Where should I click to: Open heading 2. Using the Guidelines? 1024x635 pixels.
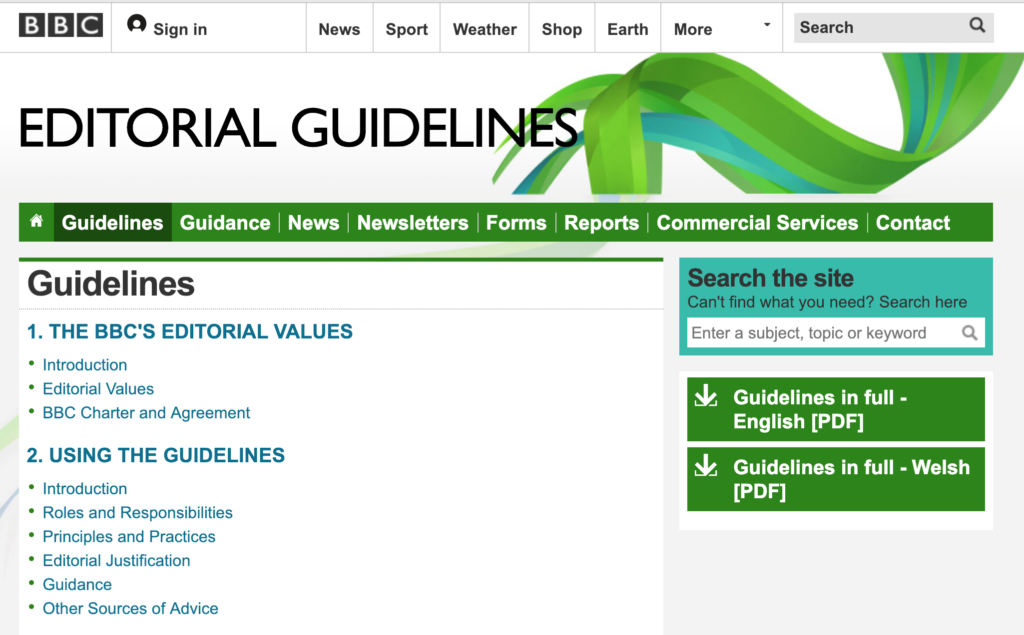tap(155, 455)
